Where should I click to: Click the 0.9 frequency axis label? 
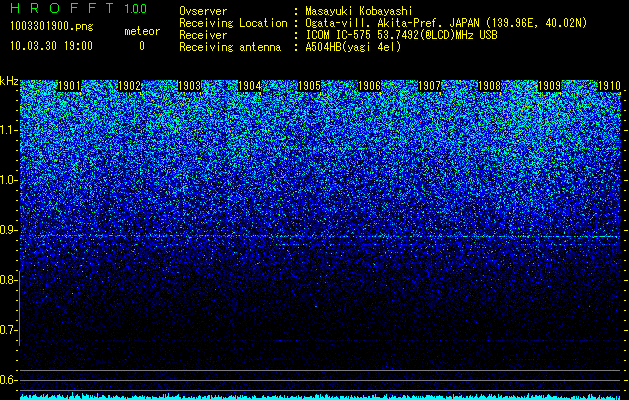point(8,230)
